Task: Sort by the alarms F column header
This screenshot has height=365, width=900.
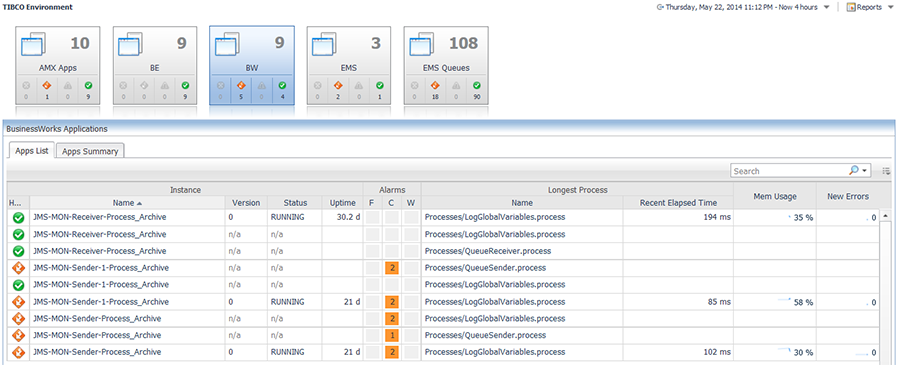Action: coord(371,203)
